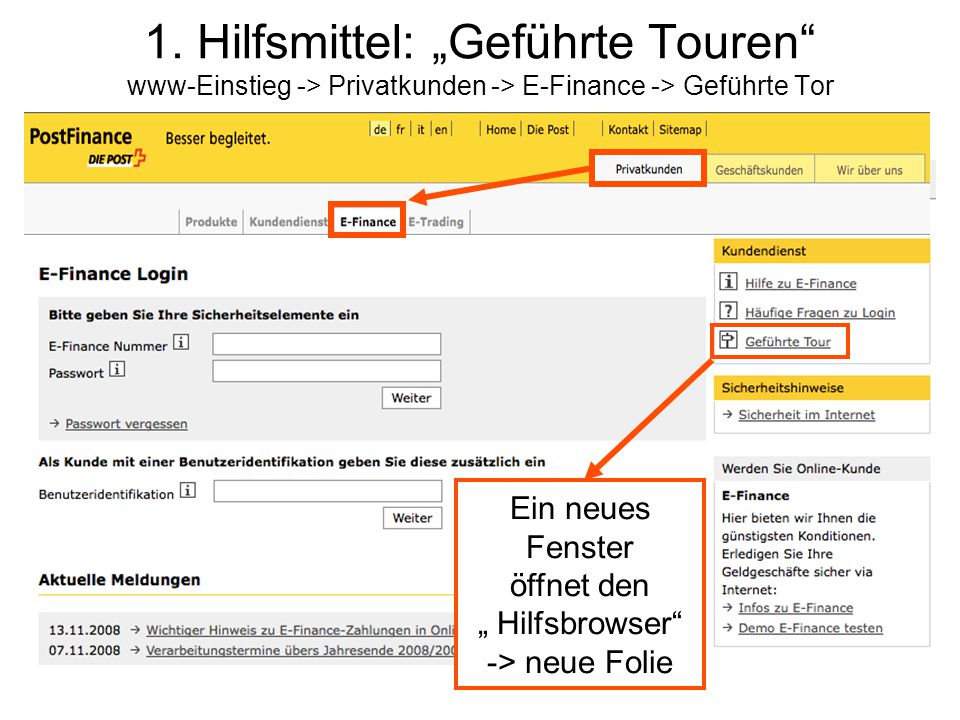
Task: Click arrow icon next to 07.11.2008 entry
Action: [135, 650]
